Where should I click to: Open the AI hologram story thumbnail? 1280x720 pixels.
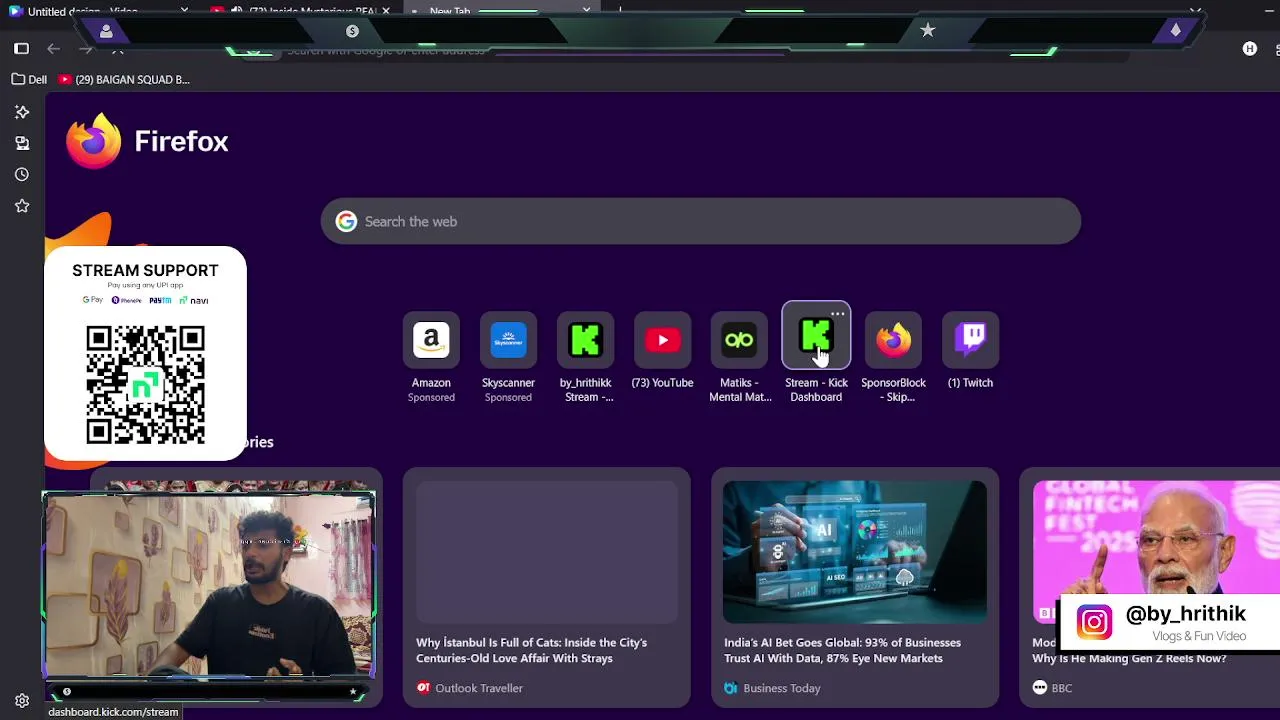coord(854,551)
